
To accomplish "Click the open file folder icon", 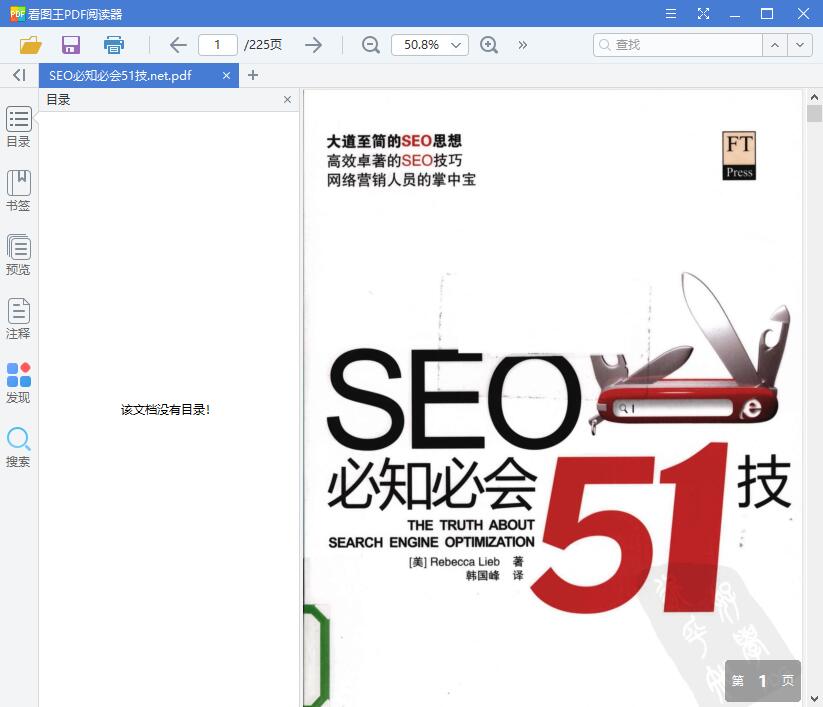I will pos(29,45).
